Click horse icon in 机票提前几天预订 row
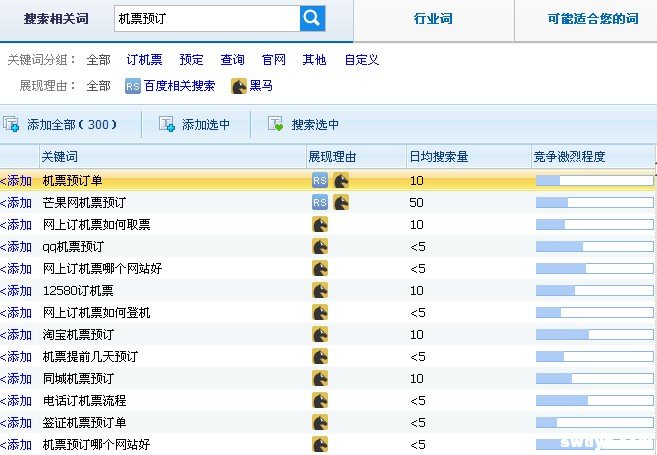The image size is (657, 455). [x=320, y=357]
